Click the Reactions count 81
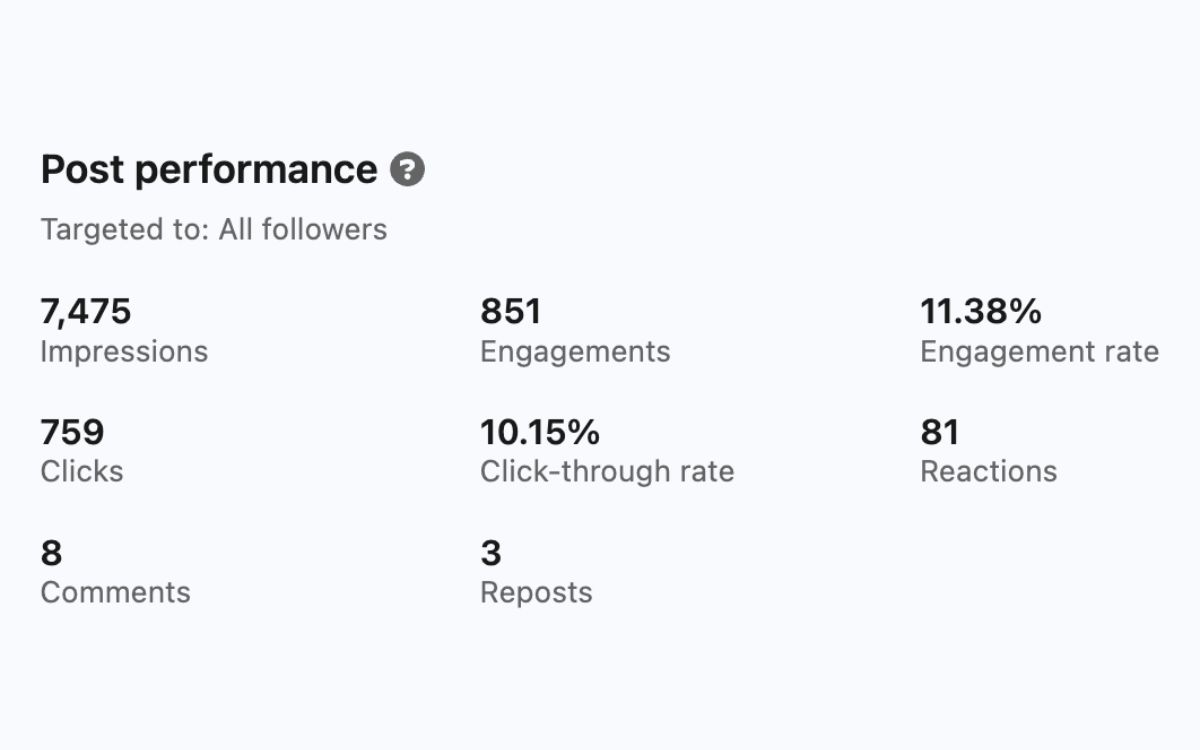This screenshot has height=750, width=1200. [938, 431]
